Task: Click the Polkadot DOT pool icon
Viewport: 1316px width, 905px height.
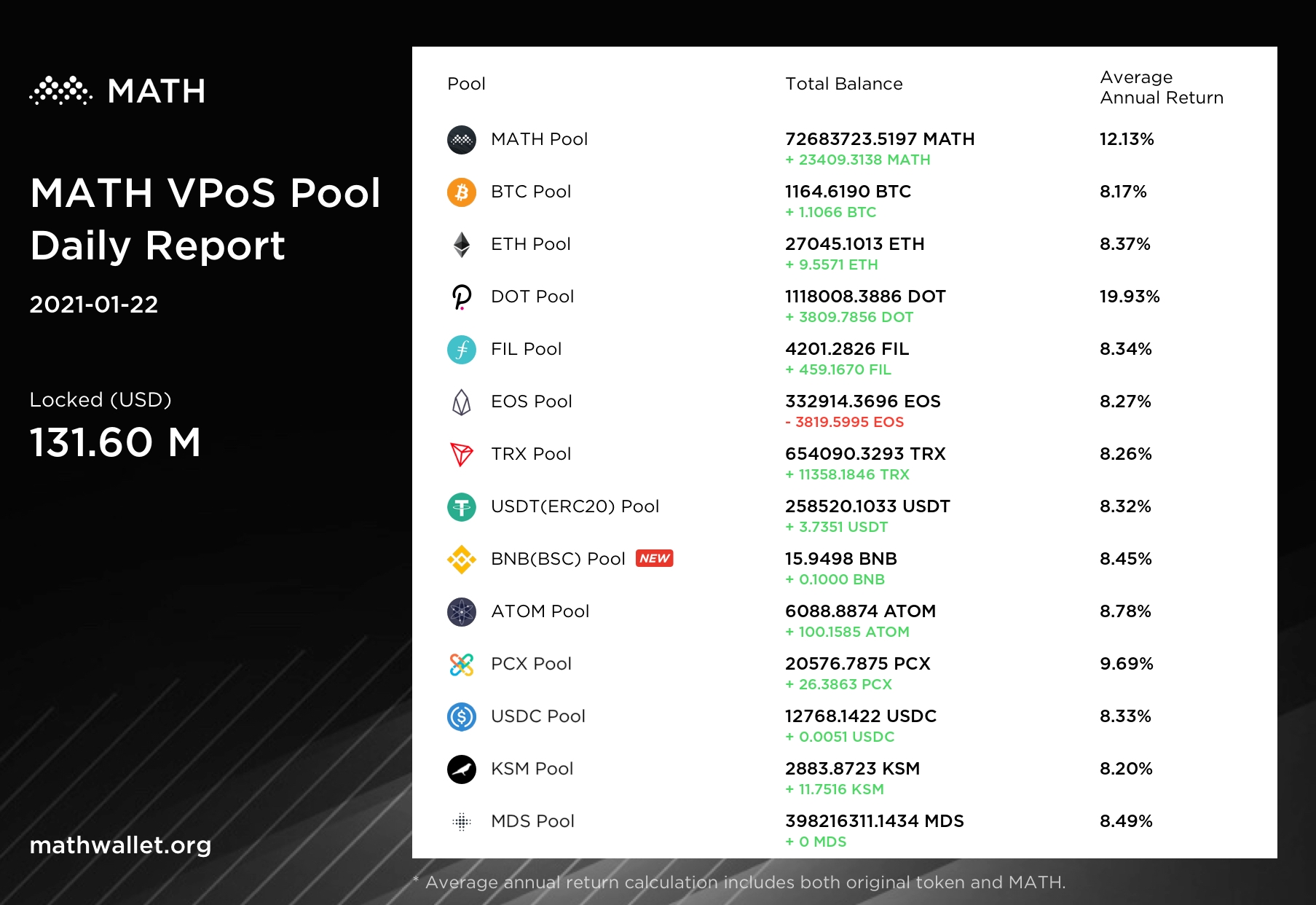Action: click(x=461, y=297)
